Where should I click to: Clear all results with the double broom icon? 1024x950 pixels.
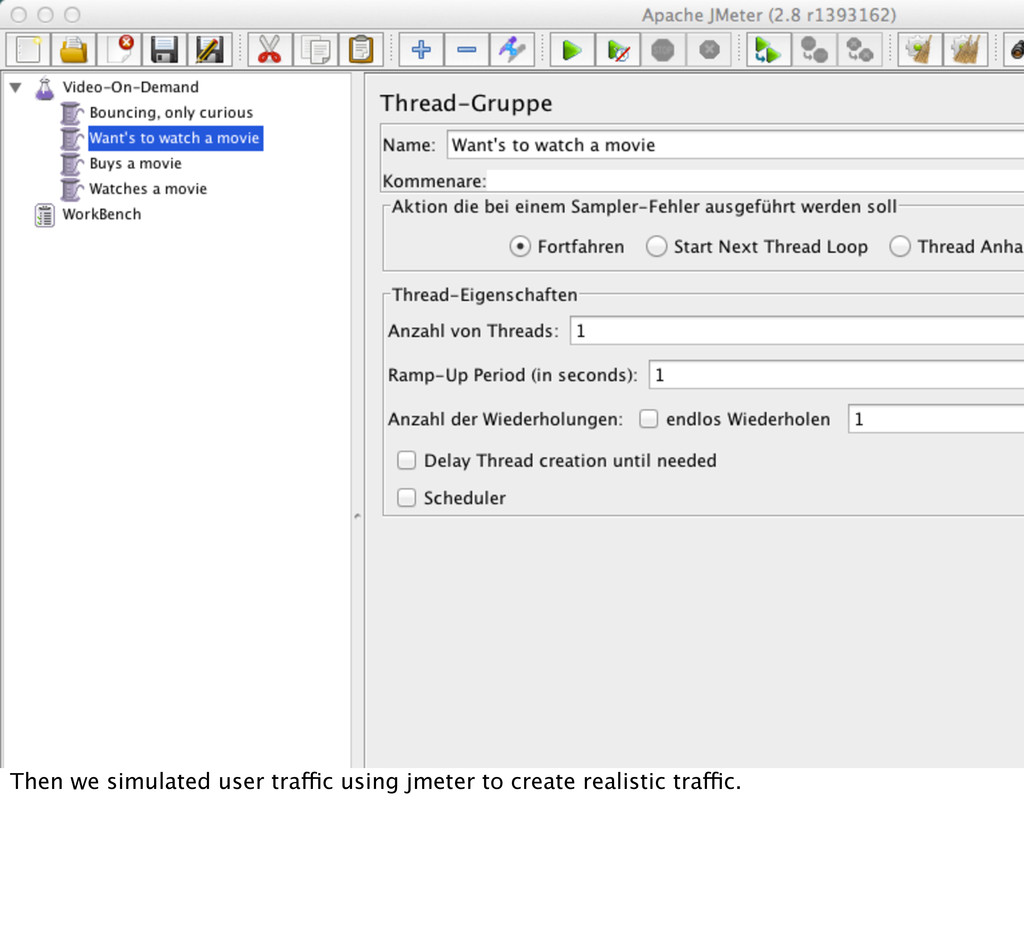pyautogui.click(x=965, y=50)
